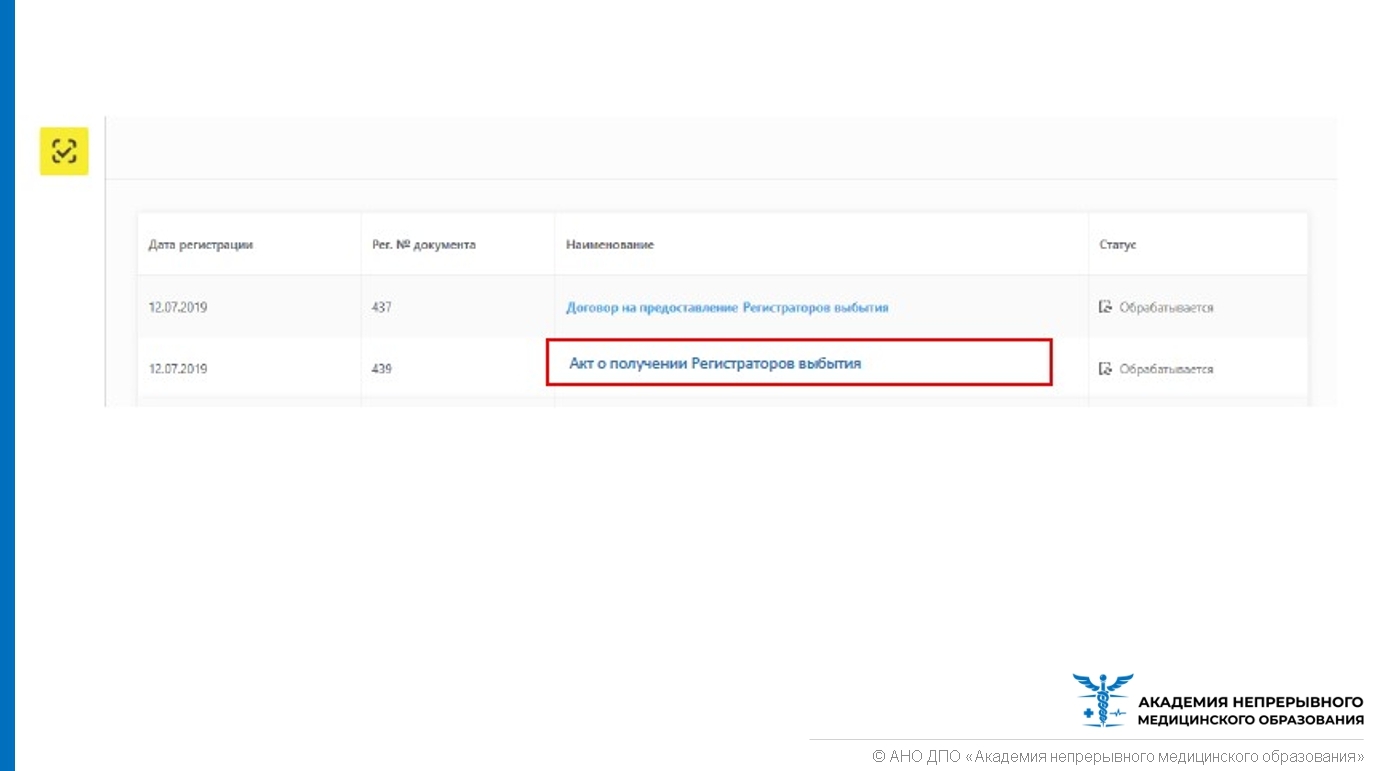1375x771 pixels.
Task: Select date 12.07.2019 in row 437
Action: click(178, 307)
